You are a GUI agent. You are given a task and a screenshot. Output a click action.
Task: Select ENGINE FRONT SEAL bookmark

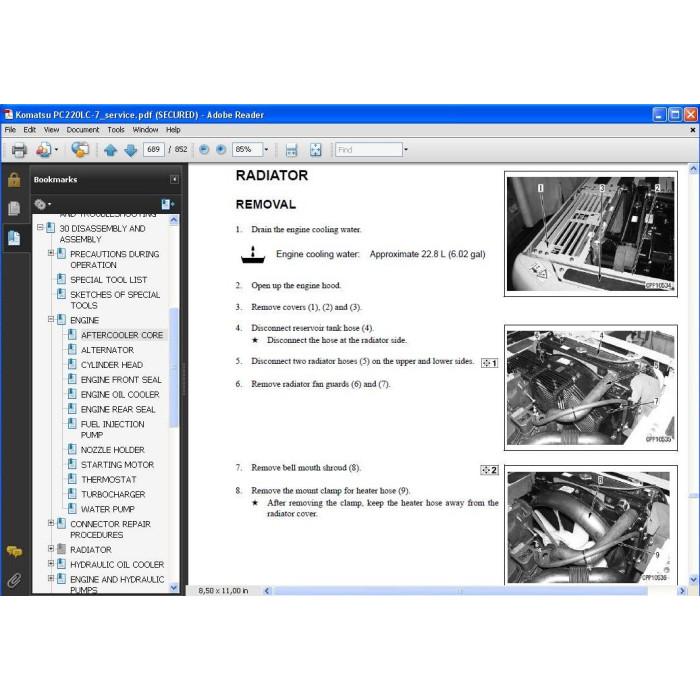click(121, 379)
